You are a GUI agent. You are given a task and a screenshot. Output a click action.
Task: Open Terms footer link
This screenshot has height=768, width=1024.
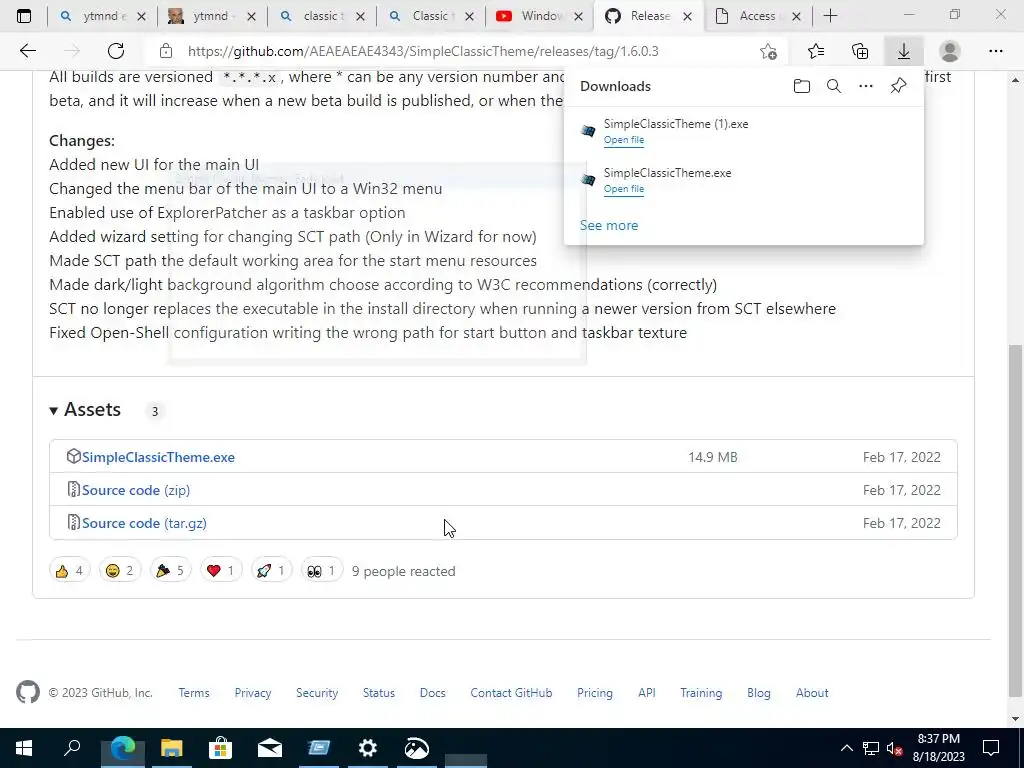pyautogui.click(x=194, y=693)
